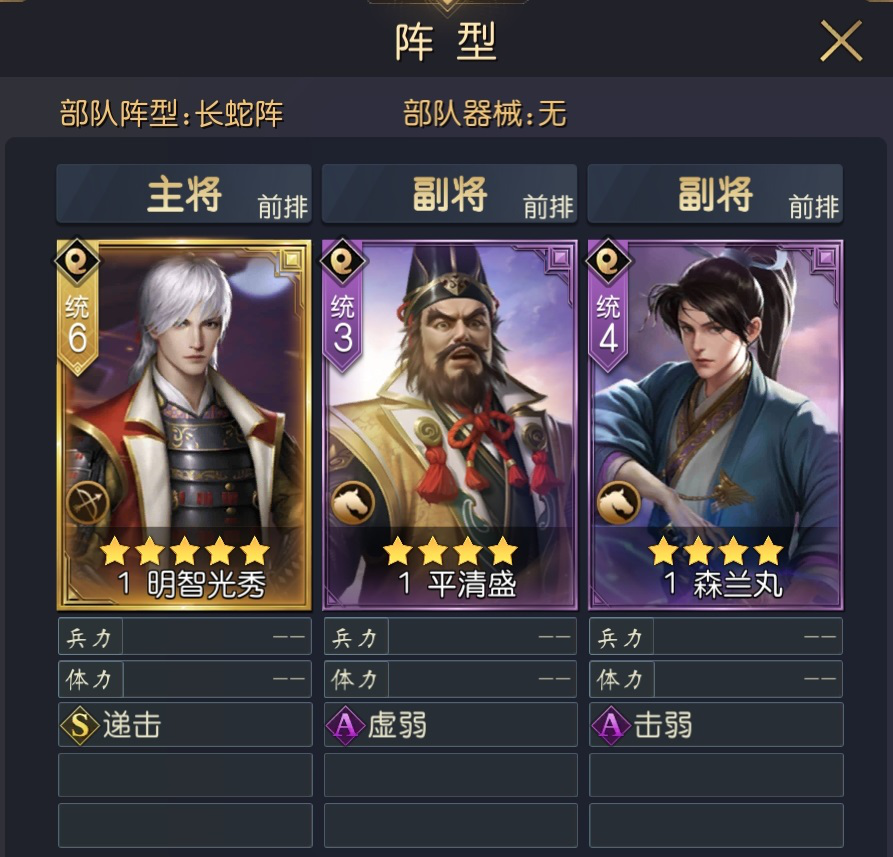Click empty second skill slot under 明智光秀
The height and width of the screenshot is (857, 893).
185,775
